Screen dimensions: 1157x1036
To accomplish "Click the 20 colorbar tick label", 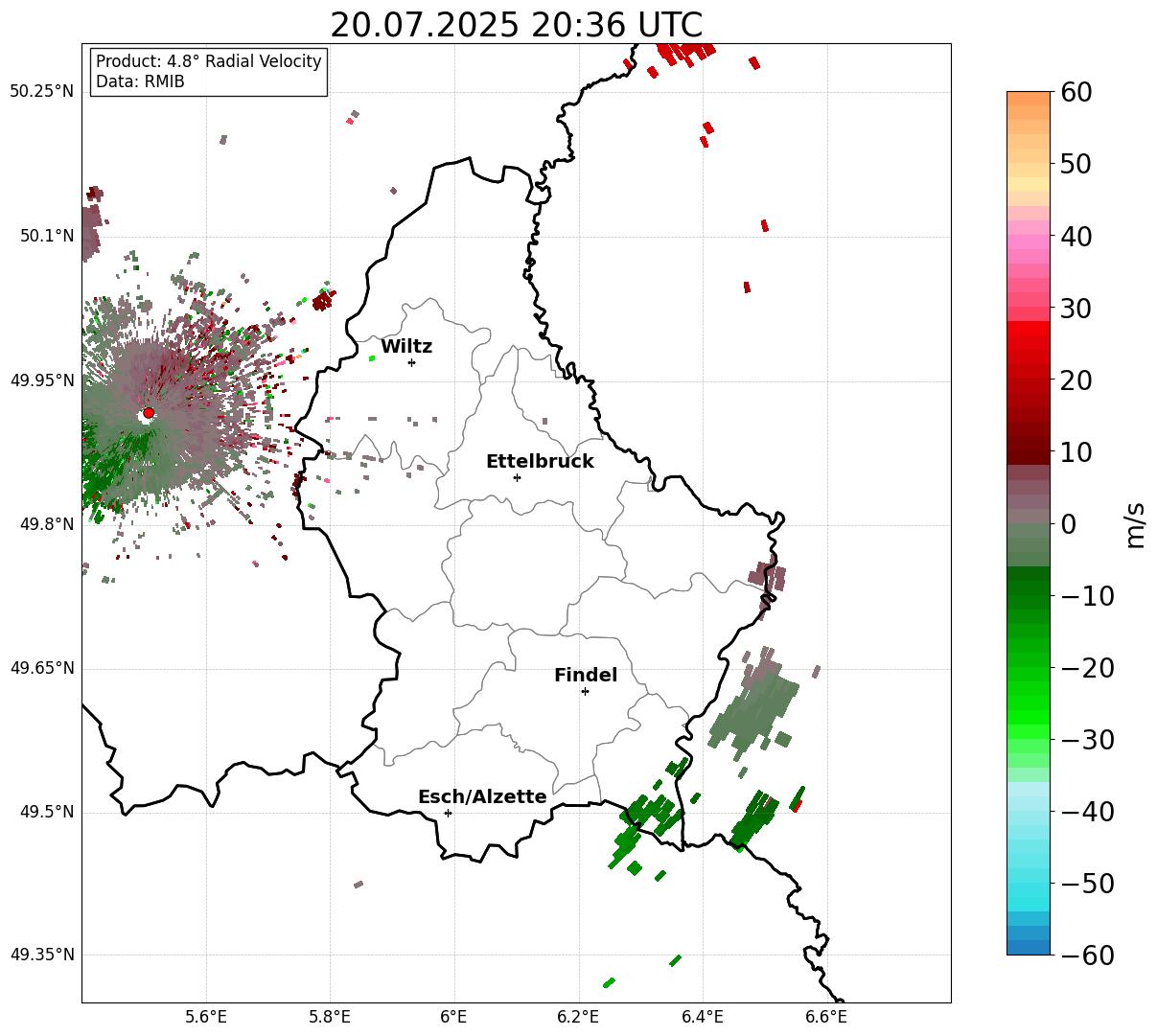I will pos(1076,380).
